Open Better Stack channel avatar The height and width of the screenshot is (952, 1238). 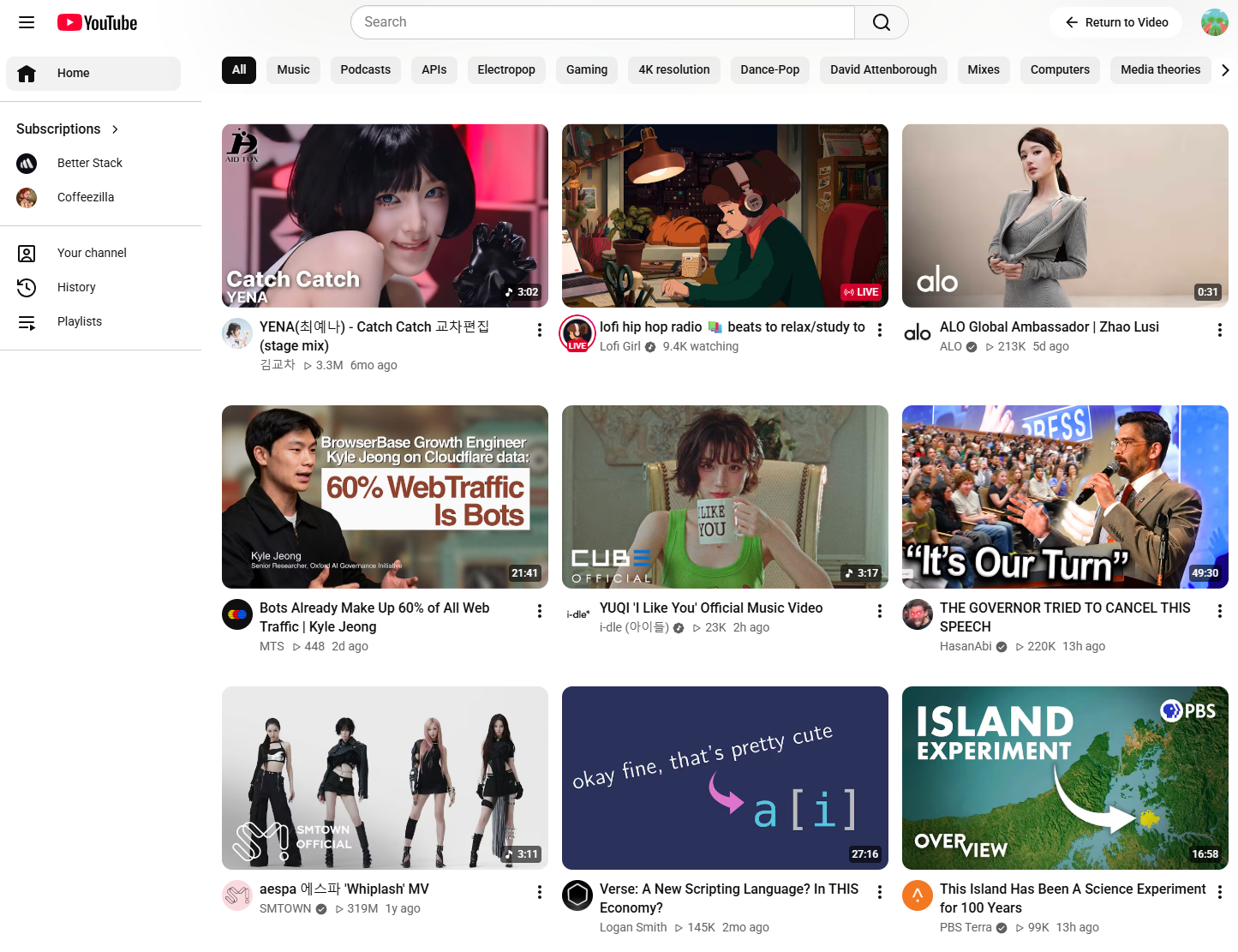click(x=27, y=163)
